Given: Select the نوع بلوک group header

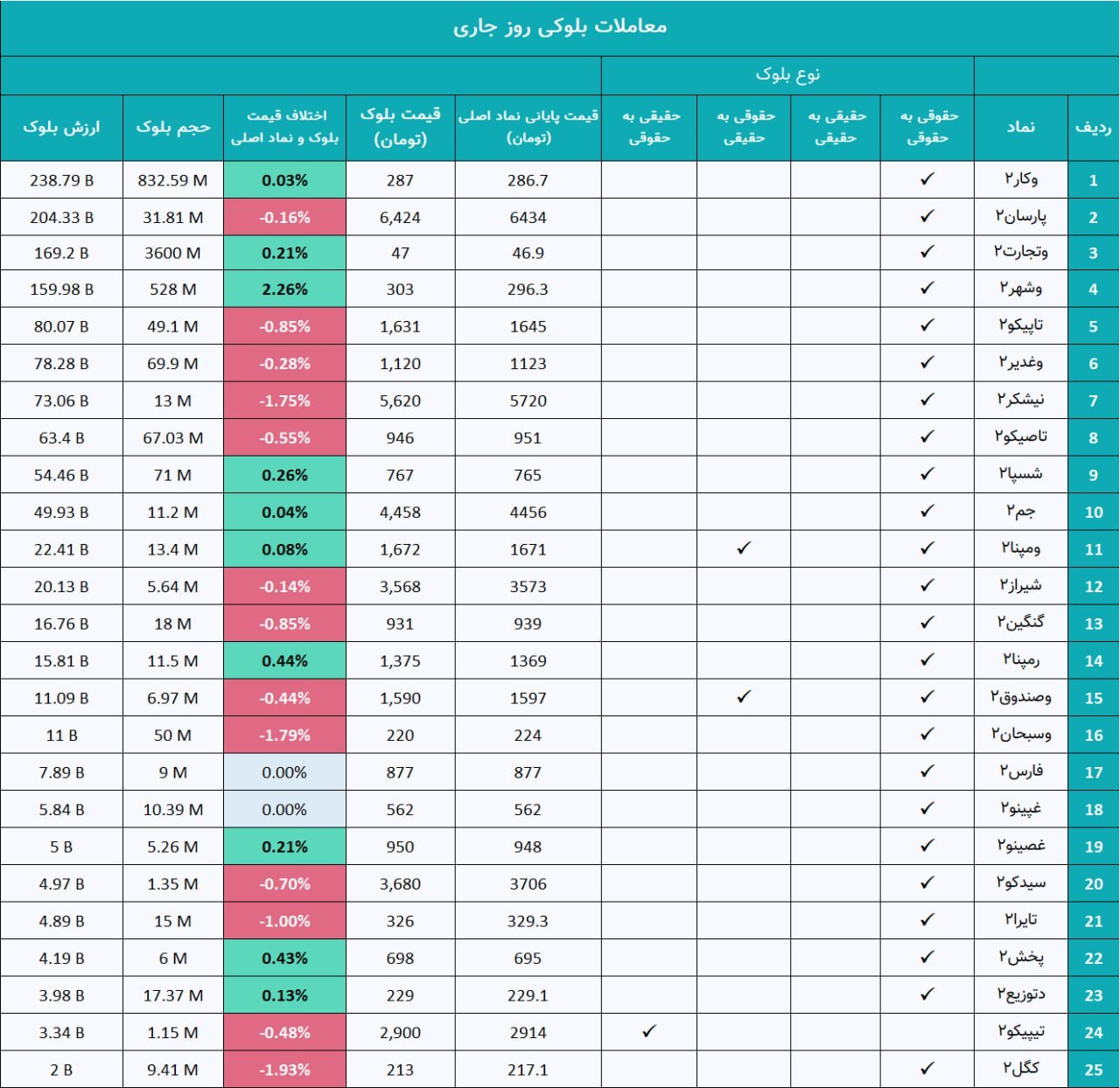Looking at the screenshot, I should click(x=787, y=75).
